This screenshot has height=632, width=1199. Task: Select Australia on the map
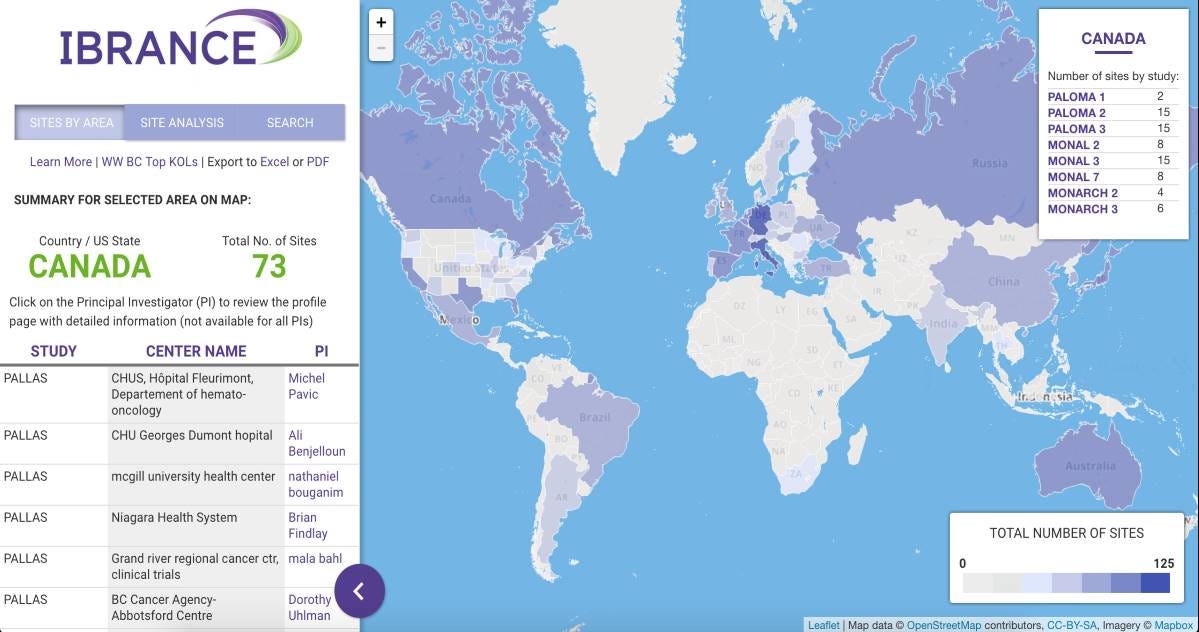pyautogui.click(x=1090, y=465)
